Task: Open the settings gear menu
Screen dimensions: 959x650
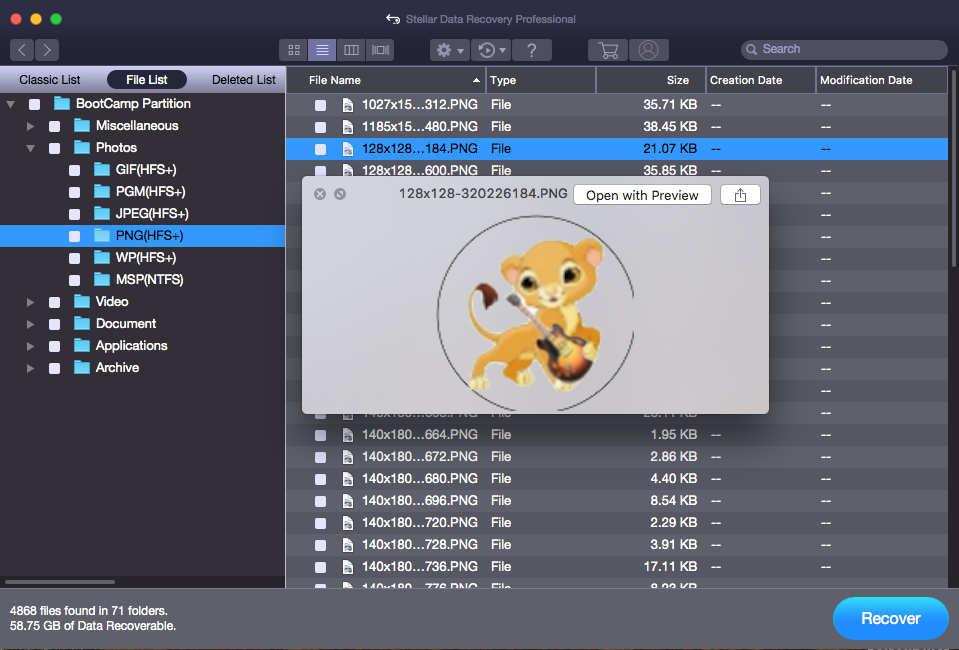Action: [x=450, y=50]
